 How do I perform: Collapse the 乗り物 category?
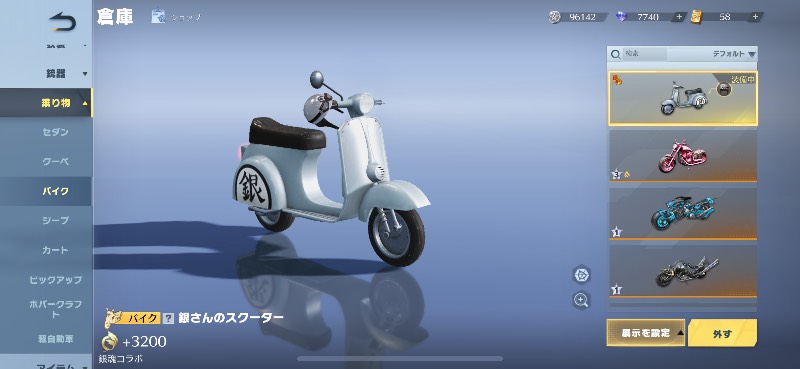coord(46,103)
